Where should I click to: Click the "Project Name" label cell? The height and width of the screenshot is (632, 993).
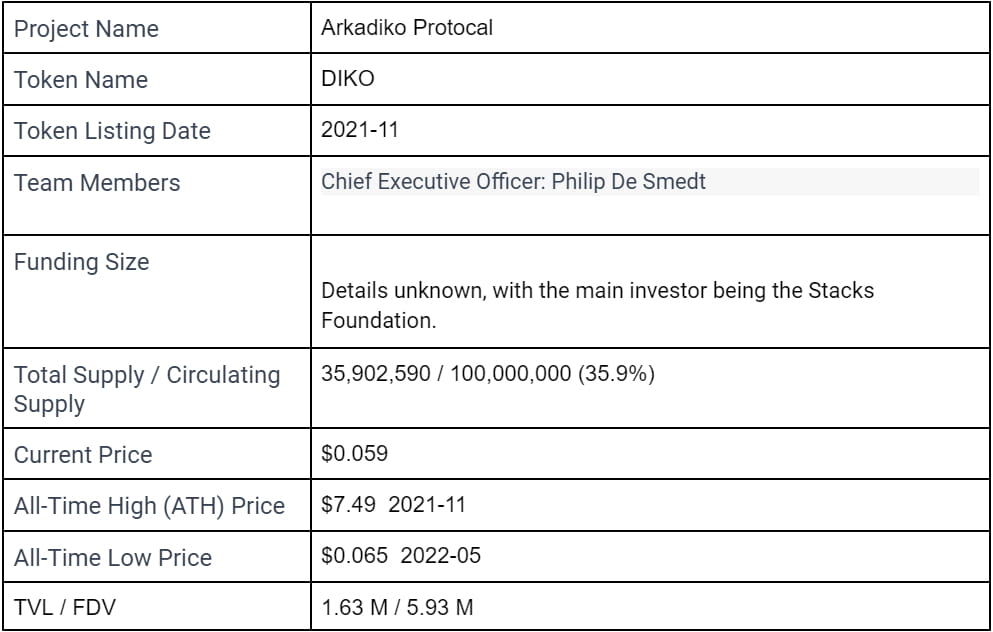point(86,29)
